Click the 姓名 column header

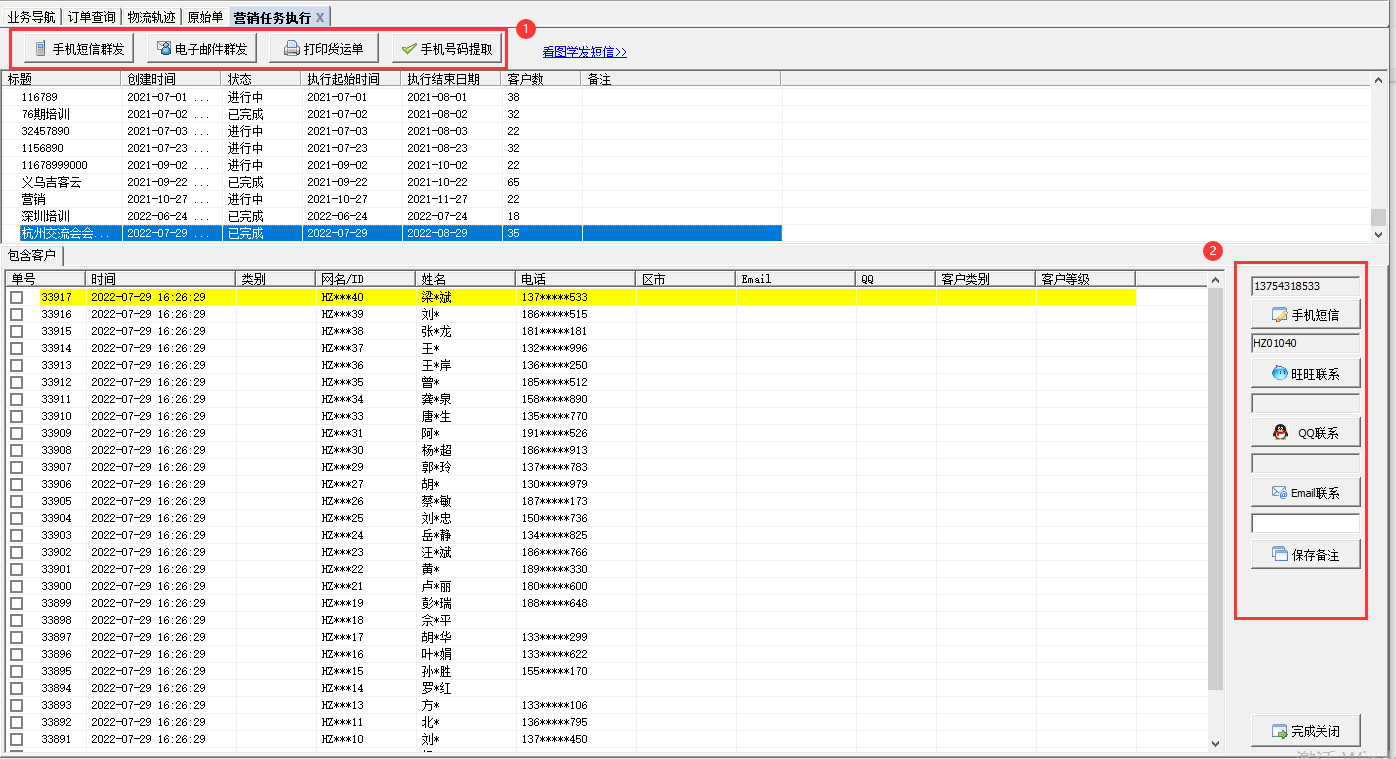coord(466,279)
